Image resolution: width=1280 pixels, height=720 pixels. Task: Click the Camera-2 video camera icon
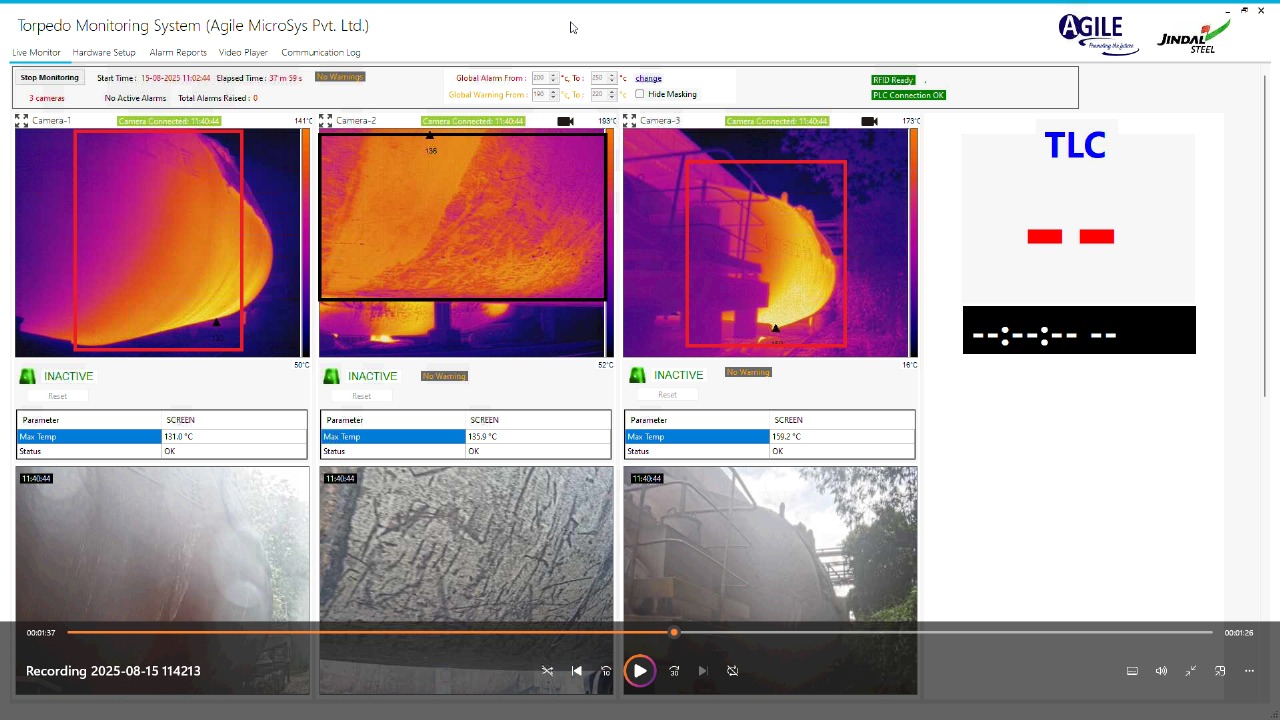[x=565, y=121]
